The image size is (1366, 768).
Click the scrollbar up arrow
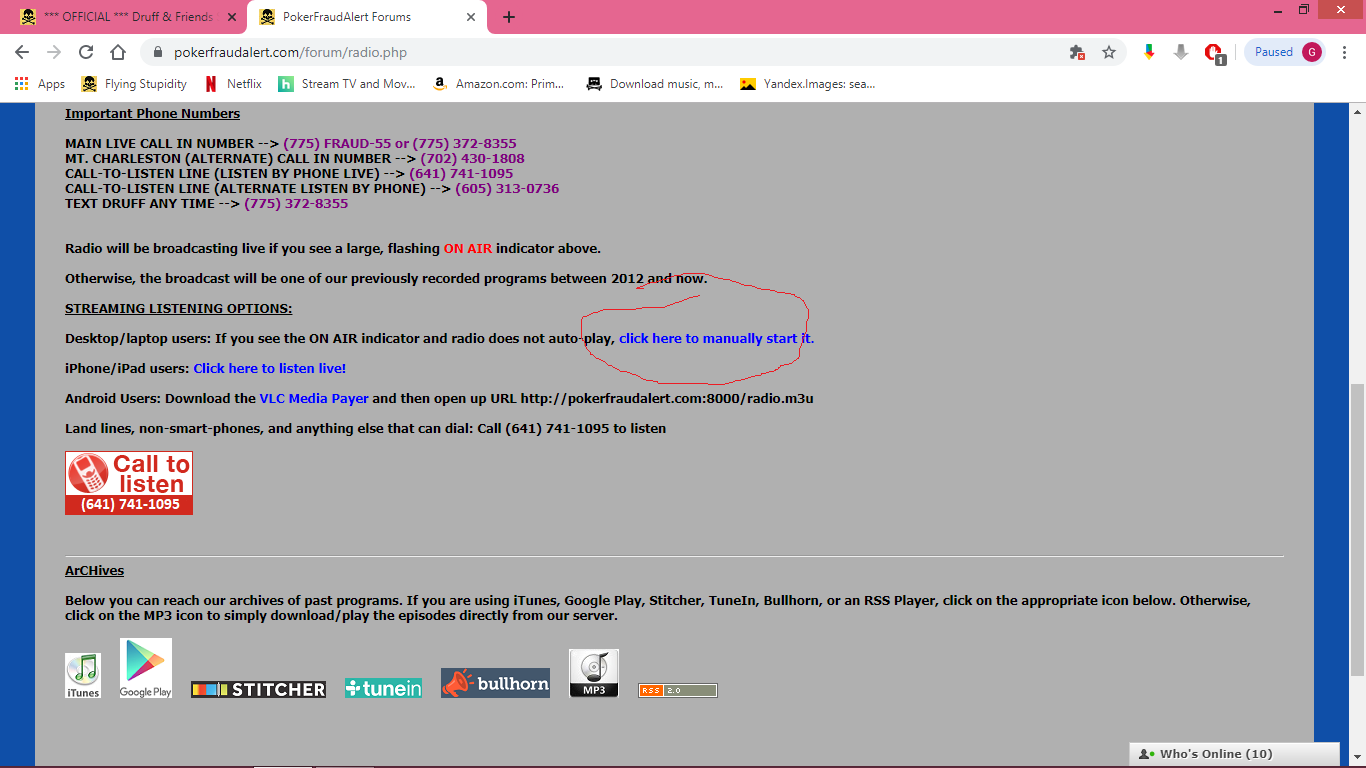(x=1357, y=110)
